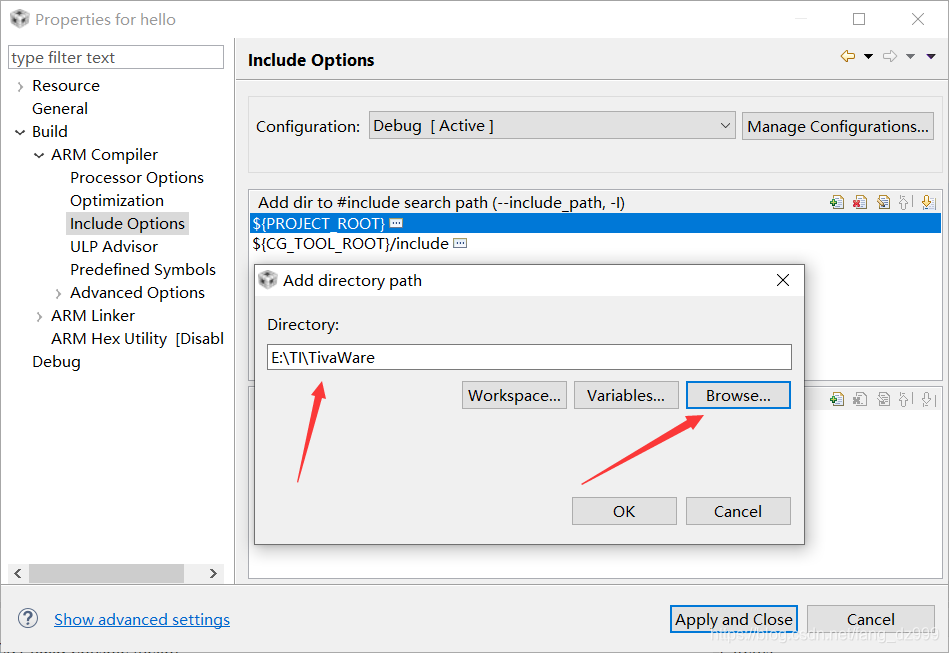Click ellipsis icon next to ${PROJECT_ROOT}
Image resolution: width=949 pixels, height=653 pixels.
[396, 223]
